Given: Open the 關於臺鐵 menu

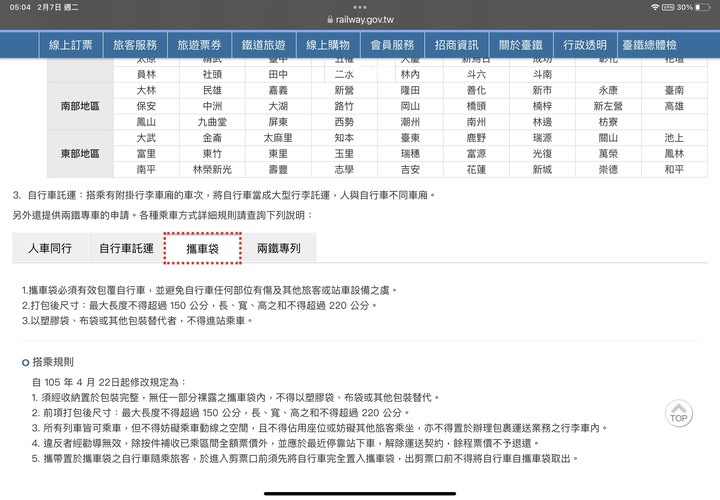Looking at the screenshot, I should 521,45.
